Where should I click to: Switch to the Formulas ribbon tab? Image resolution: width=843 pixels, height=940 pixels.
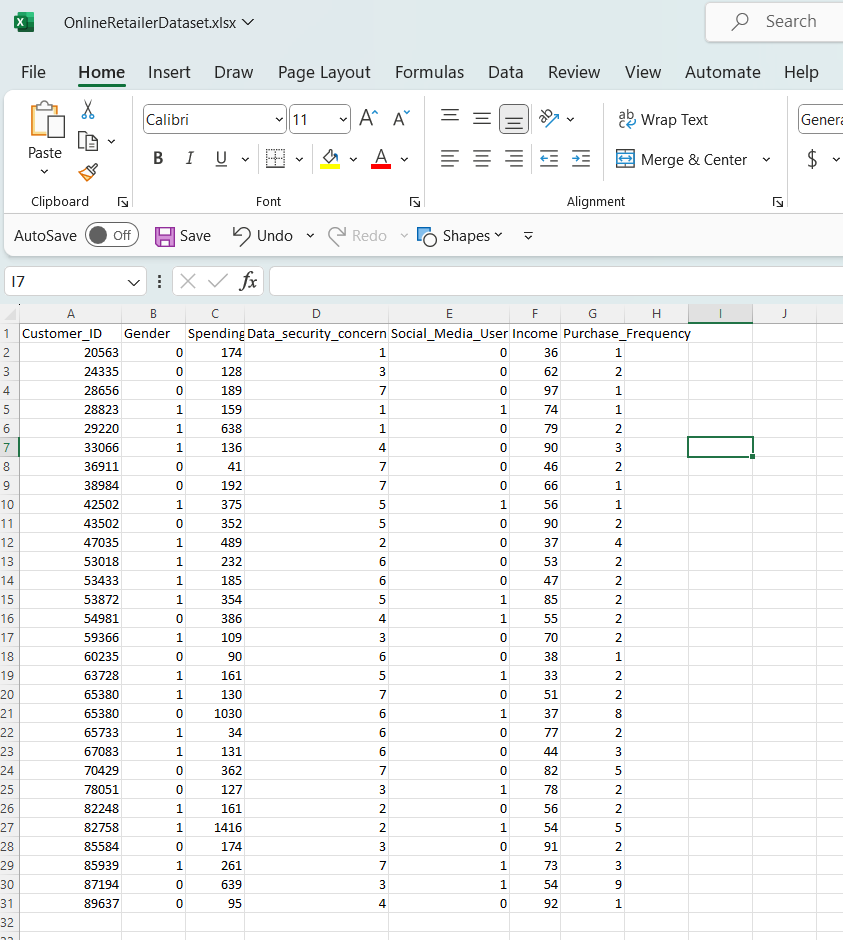pyautogui.click(x=429, y=72)
